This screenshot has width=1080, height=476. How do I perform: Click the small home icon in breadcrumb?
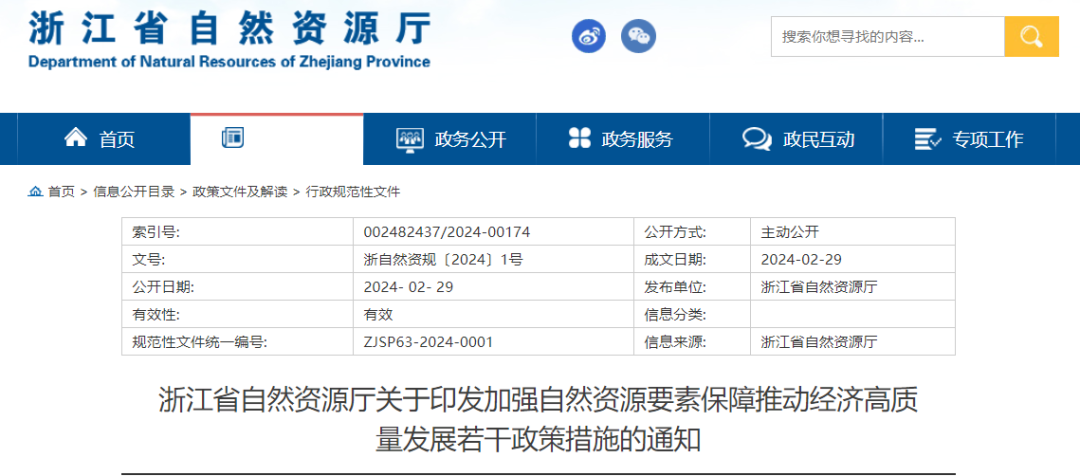coord(35,191)
